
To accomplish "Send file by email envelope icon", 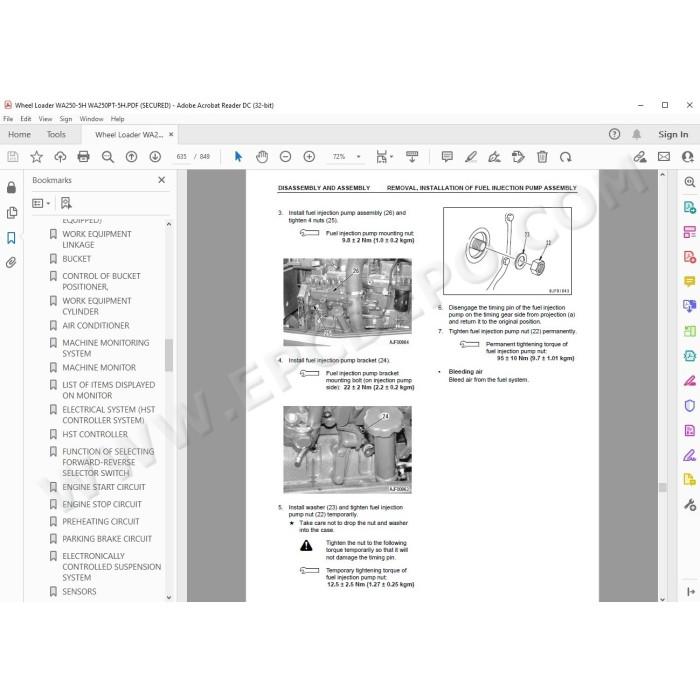I will 664,157.
